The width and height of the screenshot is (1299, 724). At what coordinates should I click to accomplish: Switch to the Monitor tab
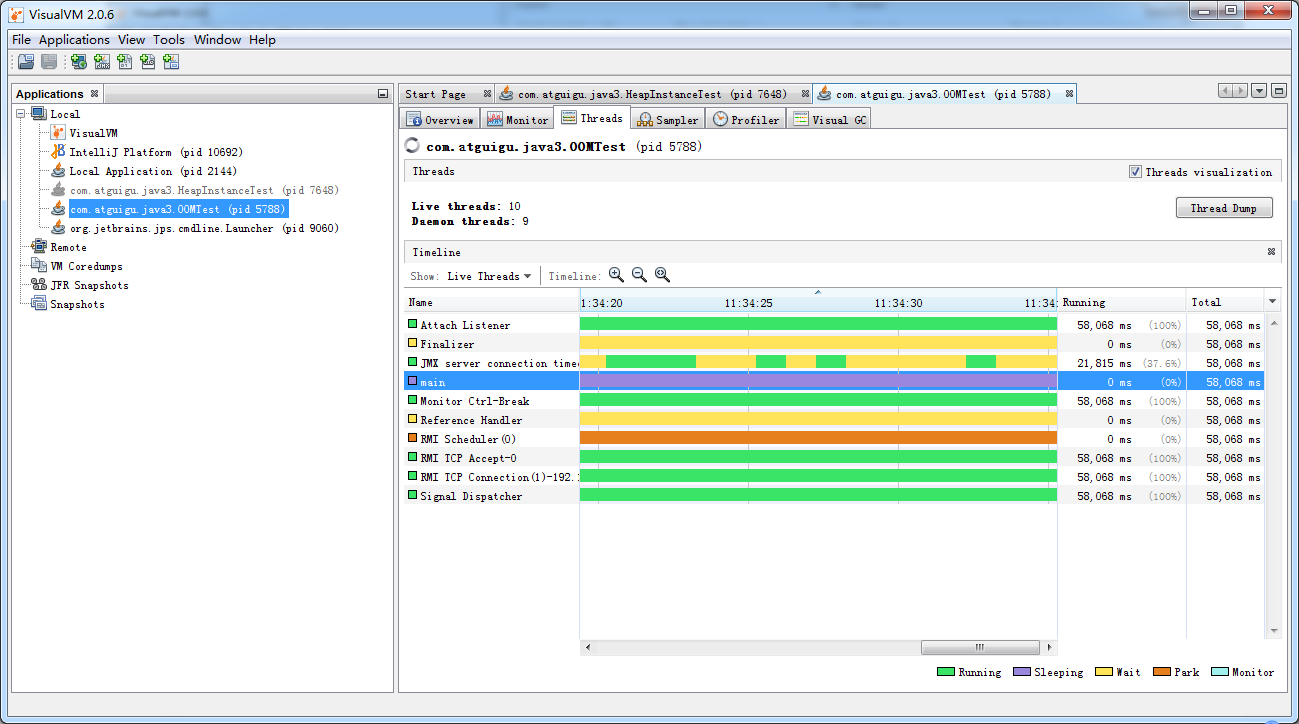(x=517, y=119)
